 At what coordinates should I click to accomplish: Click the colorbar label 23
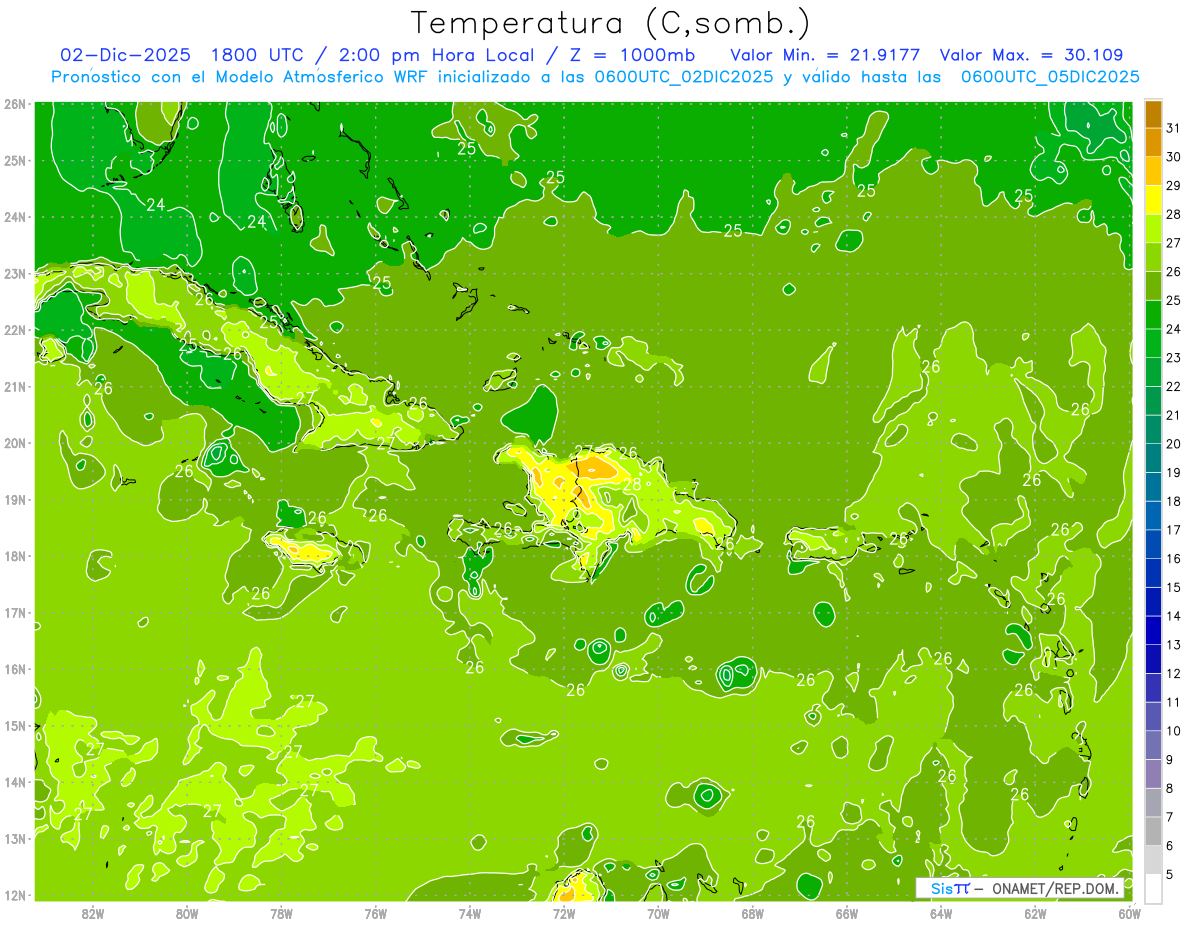(x=1174, y=358)
